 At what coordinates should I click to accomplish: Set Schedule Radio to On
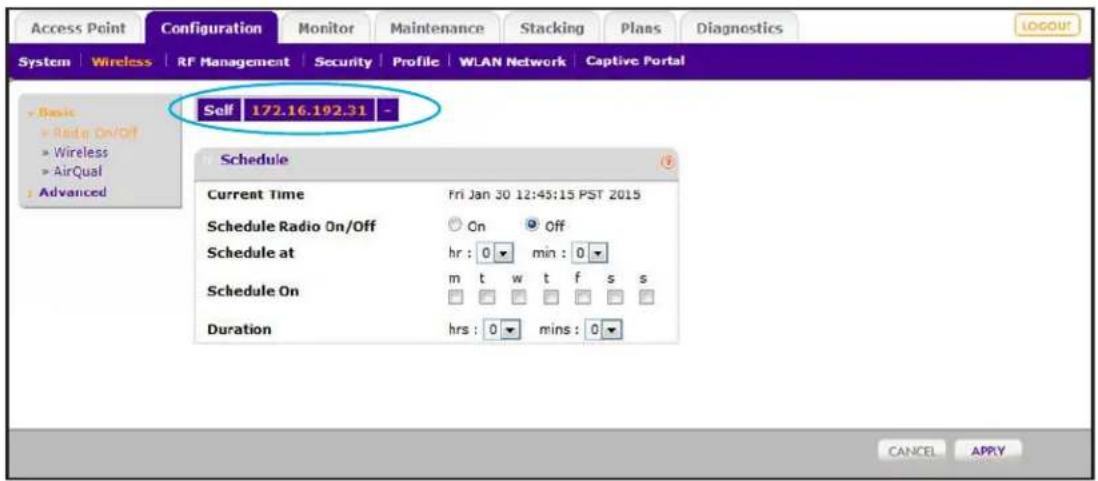point(456,226)
